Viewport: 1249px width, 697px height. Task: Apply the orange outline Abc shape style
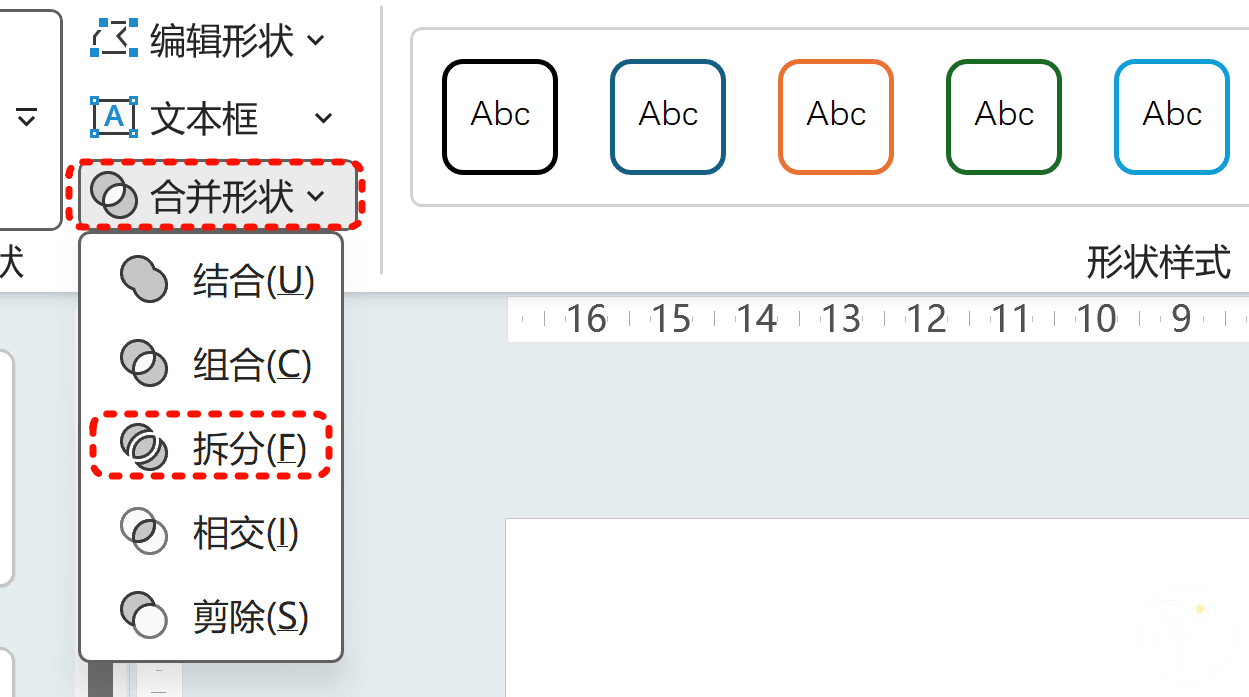click(x=836, y=116)
